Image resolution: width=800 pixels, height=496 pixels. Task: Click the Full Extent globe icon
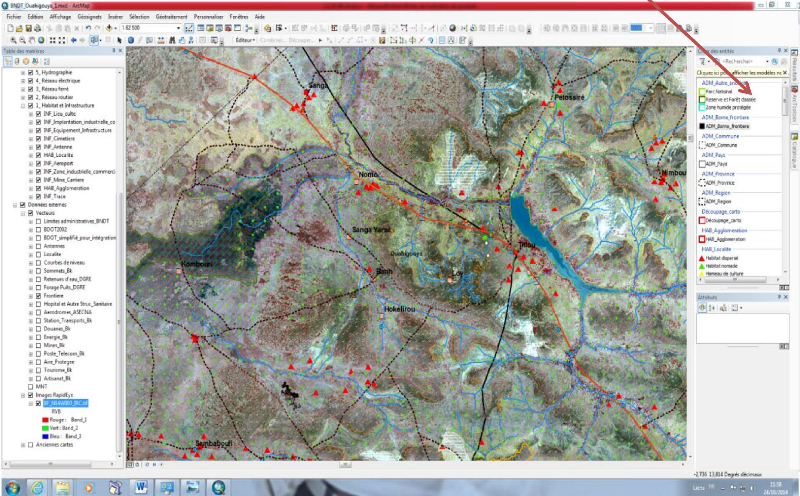tap(40, 41)
